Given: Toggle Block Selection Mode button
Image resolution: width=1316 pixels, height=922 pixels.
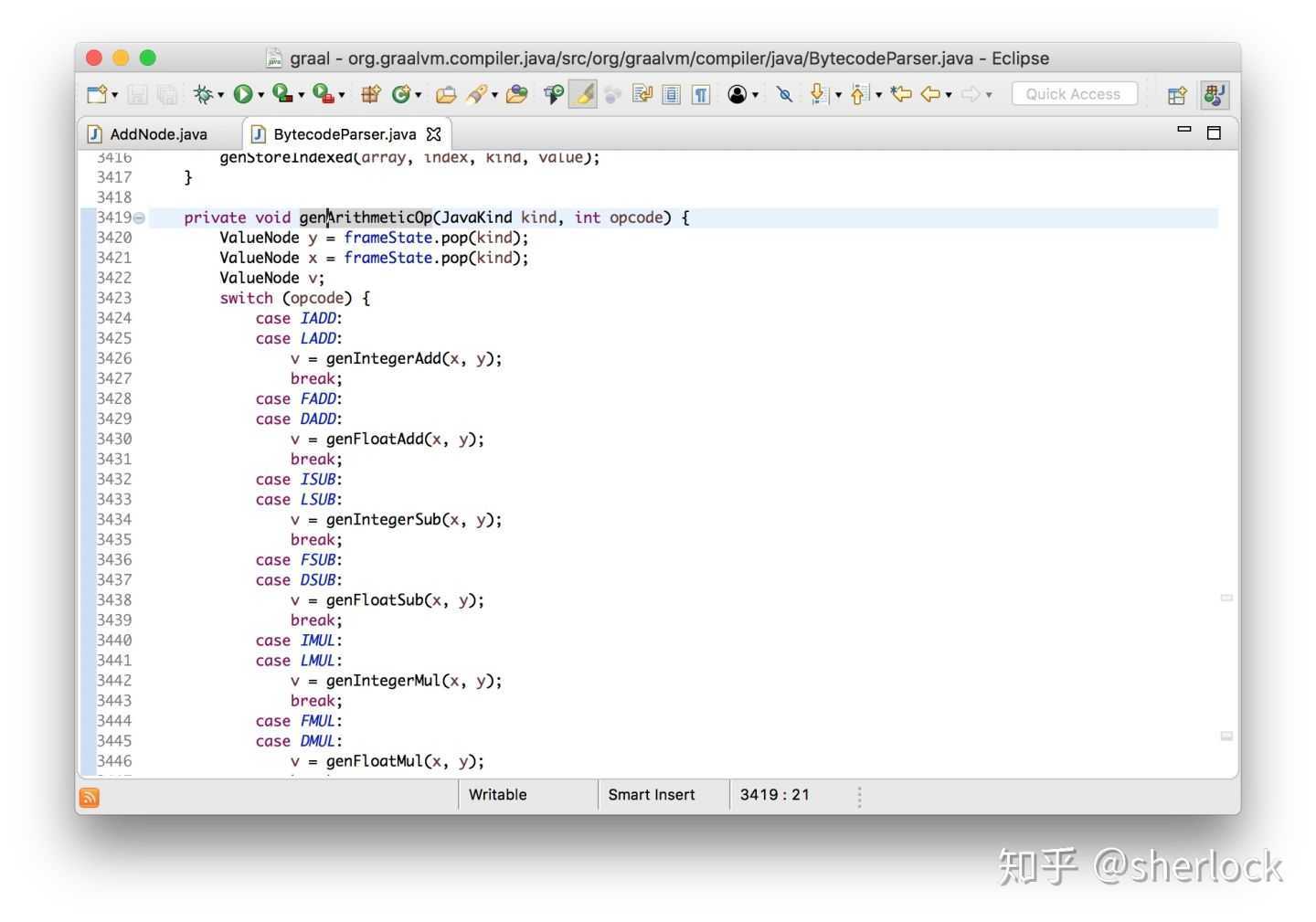Looking at the screenshot, I should (672, 94).
